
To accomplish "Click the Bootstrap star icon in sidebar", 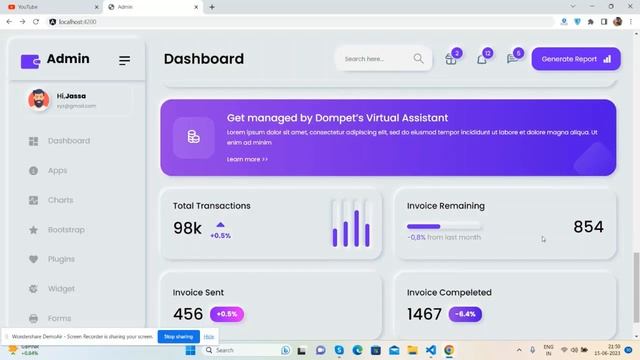I will pos(33,230).
